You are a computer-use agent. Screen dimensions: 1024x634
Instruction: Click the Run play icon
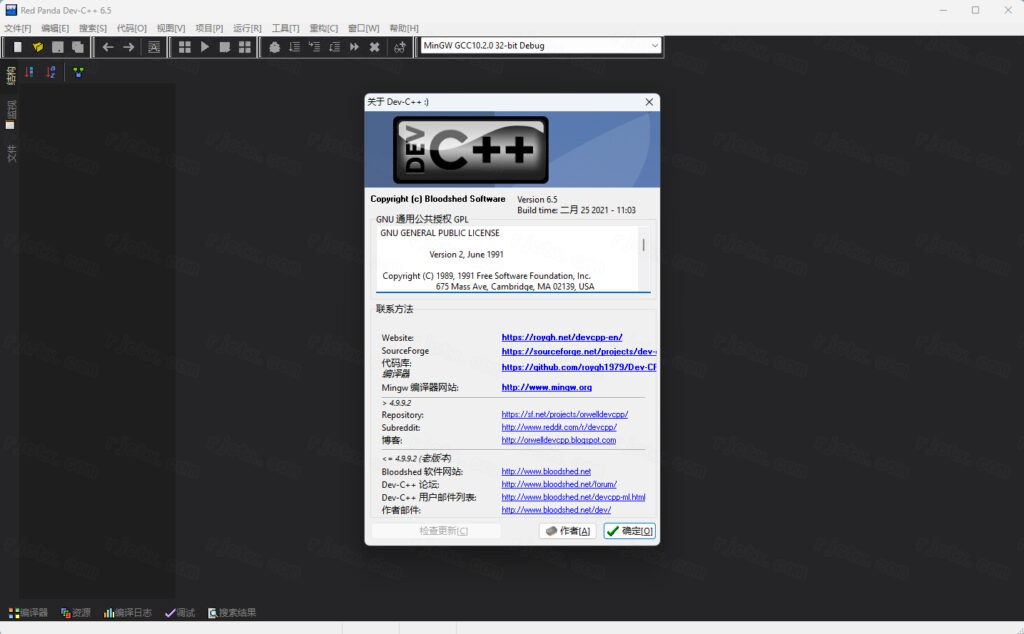point(204,47)
